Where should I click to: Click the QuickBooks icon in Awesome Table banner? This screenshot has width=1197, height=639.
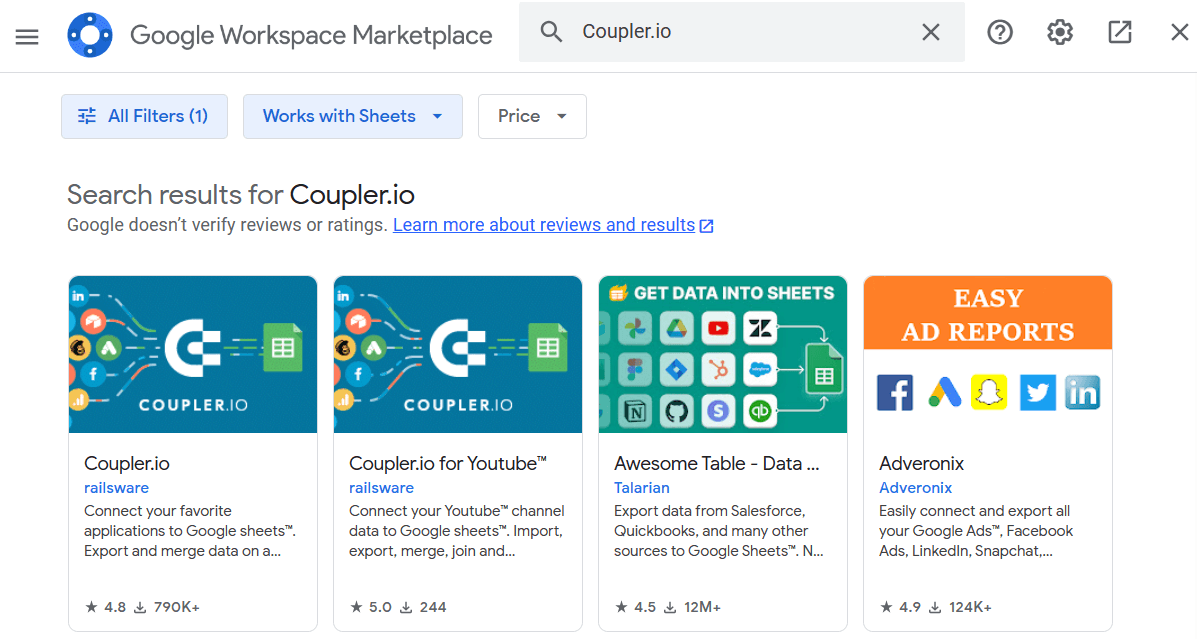pos(760,411)
